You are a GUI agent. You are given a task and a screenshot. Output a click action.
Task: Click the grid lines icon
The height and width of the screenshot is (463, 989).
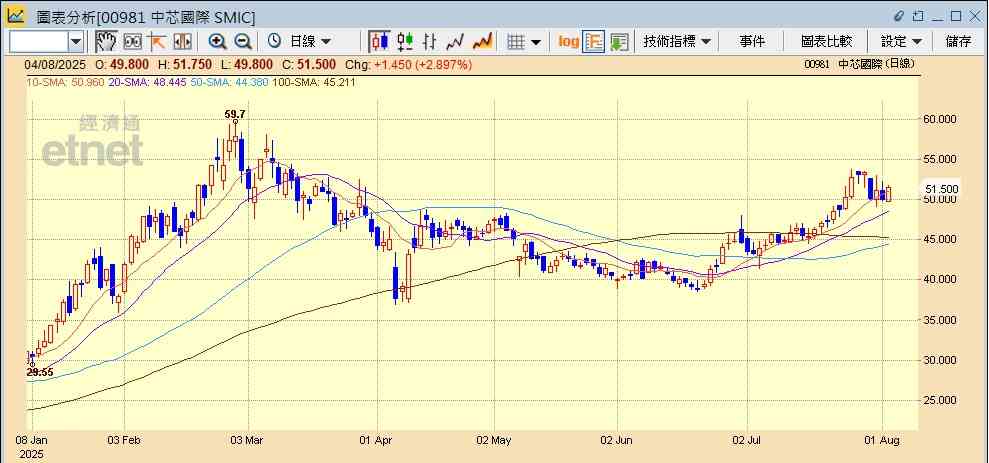point(517,42)
